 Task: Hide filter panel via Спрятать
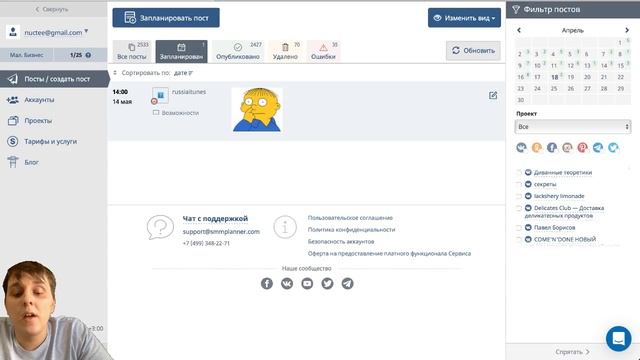coord(572,351)
